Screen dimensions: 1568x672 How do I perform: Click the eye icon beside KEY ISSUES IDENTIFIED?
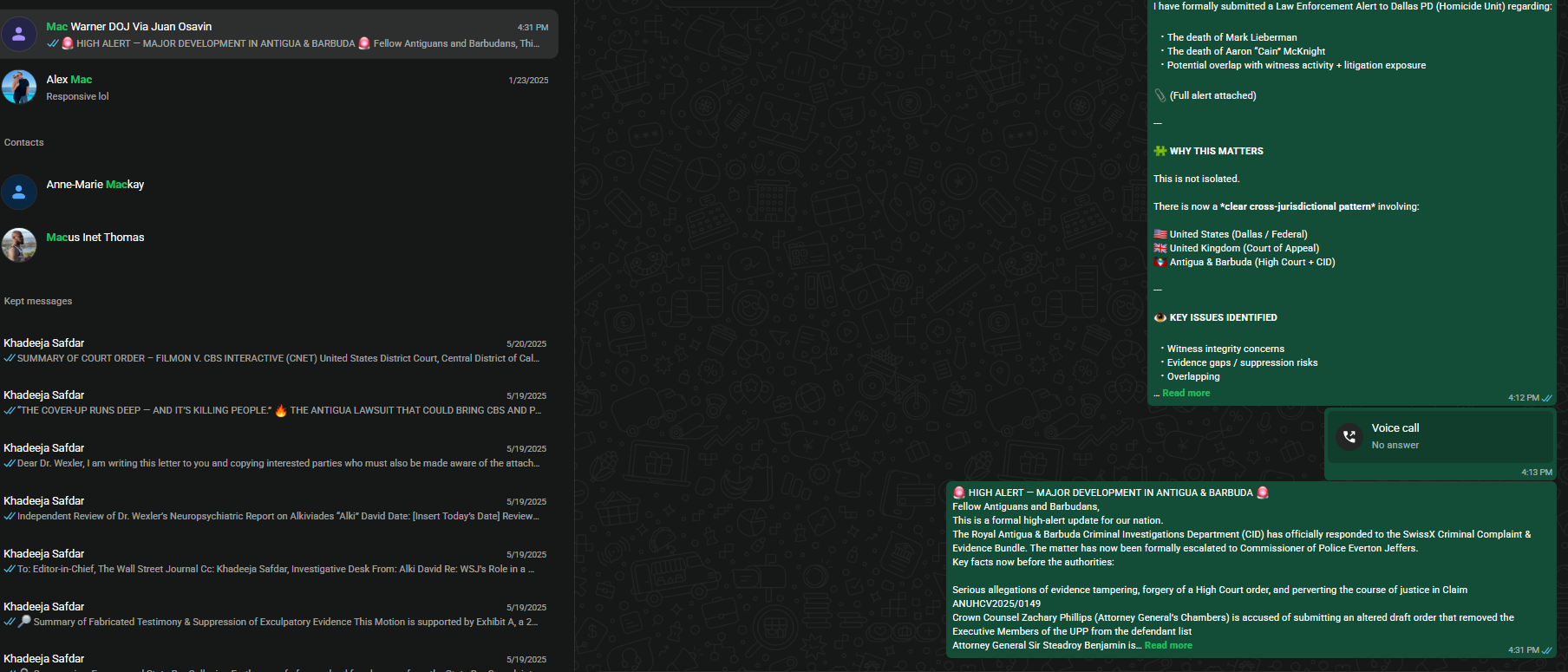pyautogui.click(x=1160, y=317)
